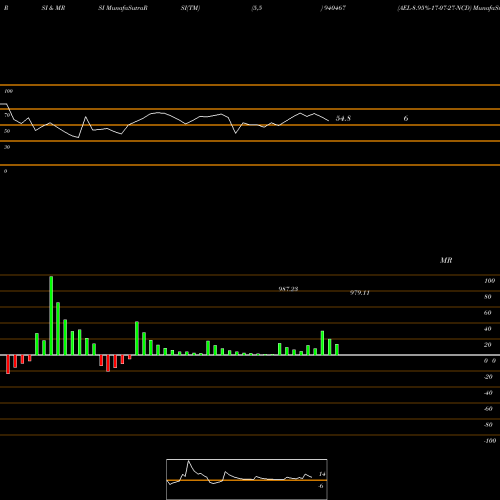The height and width of the screenshot is (500, 500).
Task: Click the price label '987.28'
Action: pos(288,289)
